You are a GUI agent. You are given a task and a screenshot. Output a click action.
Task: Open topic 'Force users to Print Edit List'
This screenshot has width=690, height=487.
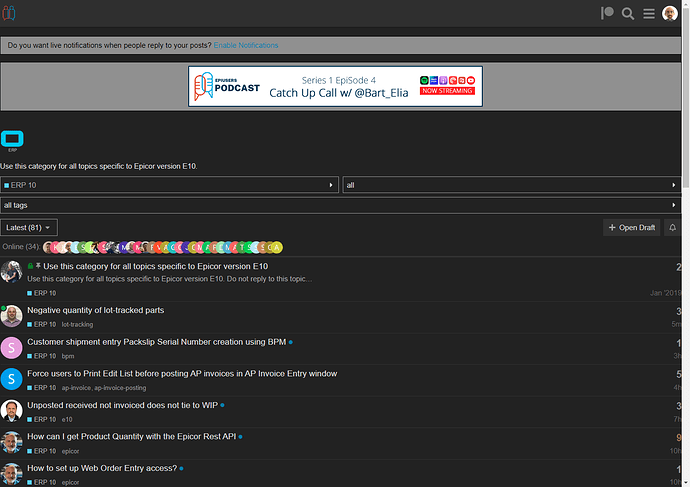pyautogui.click(x=182, y=373)
